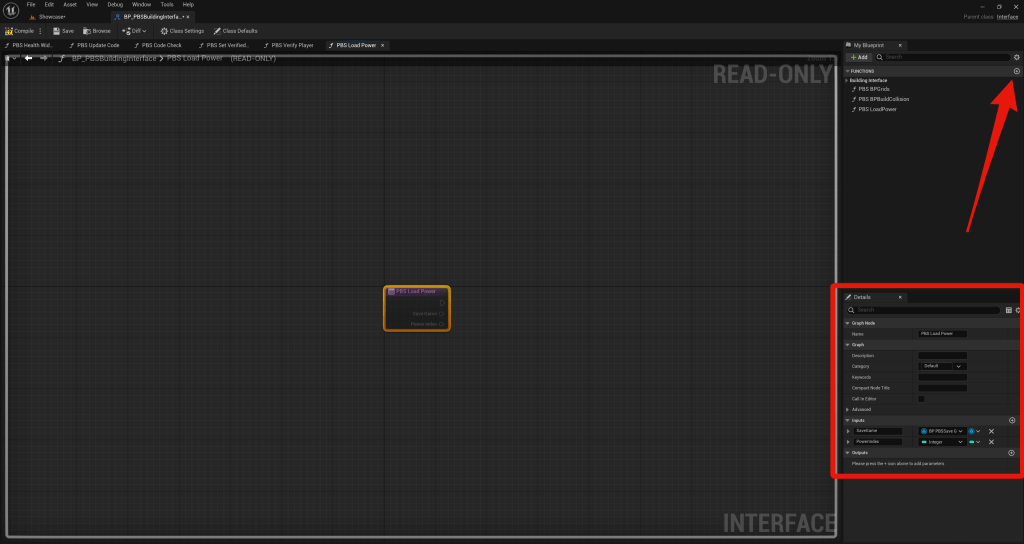The height and width of the screenshot is (544, 1024).
Task: Remove the SaveGame input parameter
Action: [991, 431]
